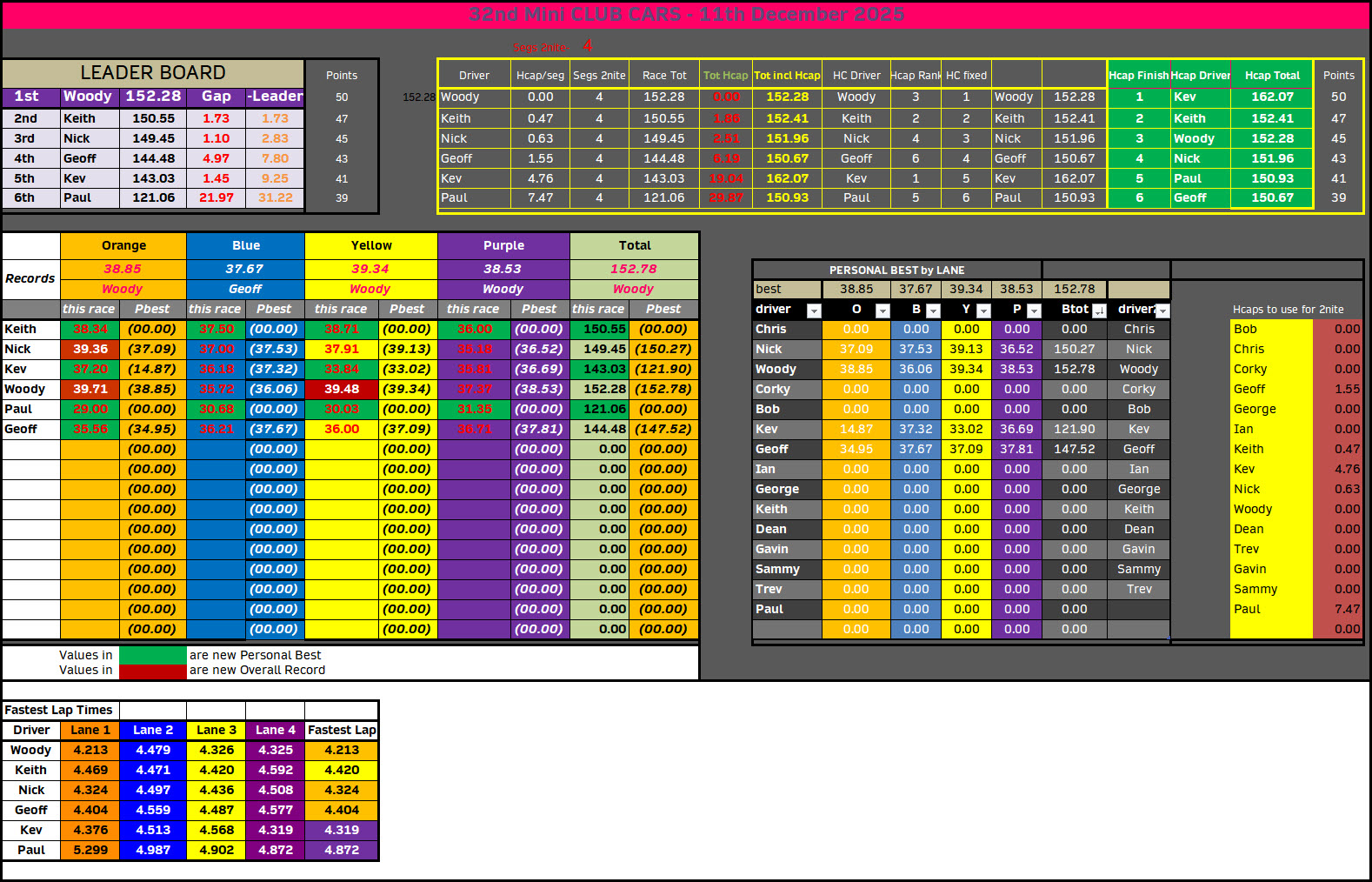
Task: Click the Lane 2 column header
Action: (x=153, y=730)
